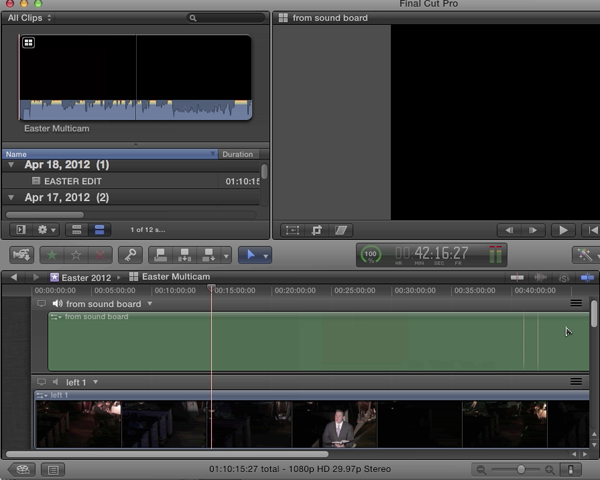Switch browser to list view

(99, 230)
